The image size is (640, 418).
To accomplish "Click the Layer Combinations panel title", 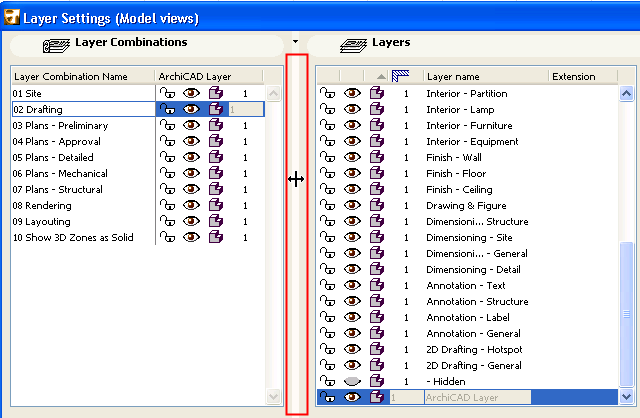I will coord(131,42).
